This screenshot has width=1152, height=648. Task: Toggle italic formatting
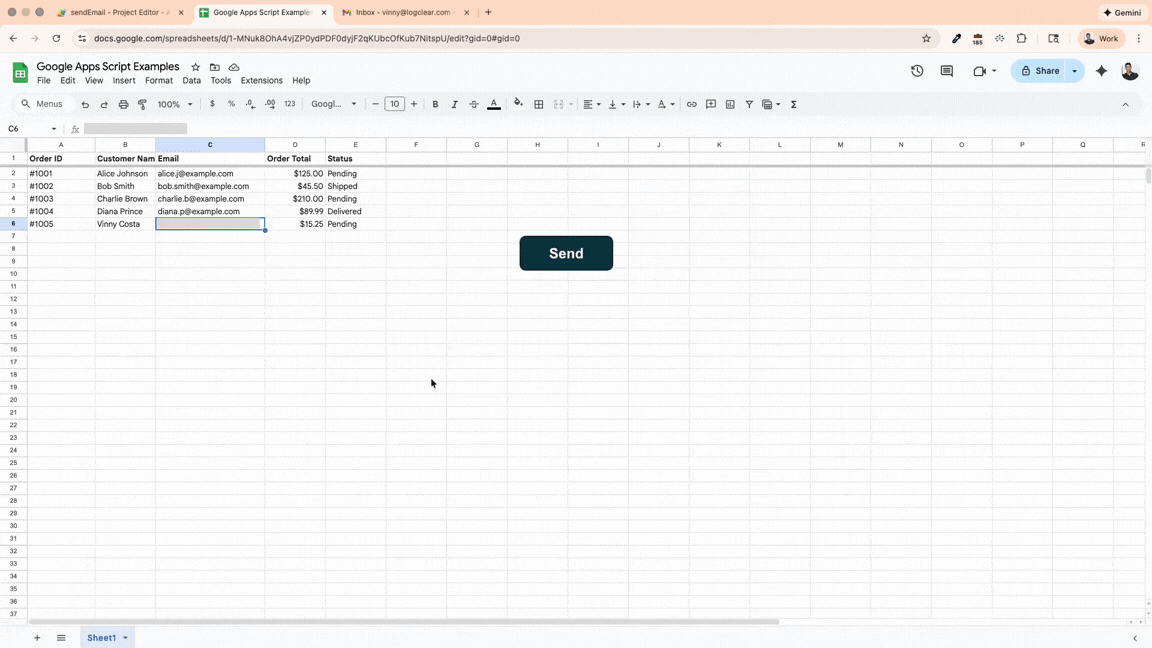pos(454,104)
